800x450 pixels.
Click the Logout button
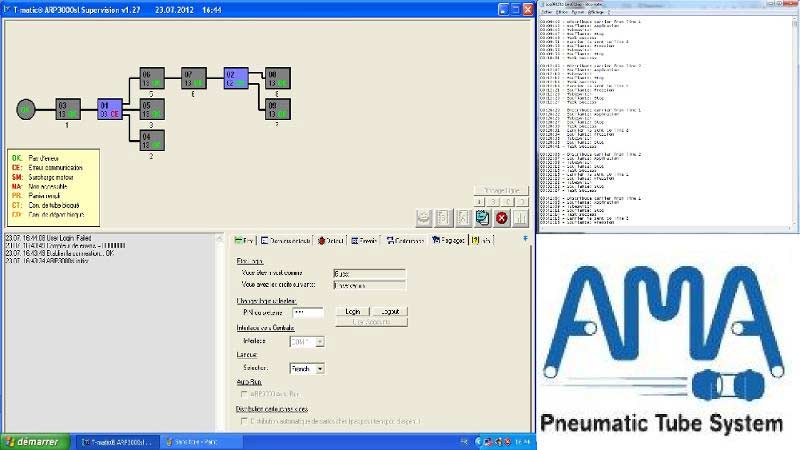pyautogui.click(x=390, y=311)
